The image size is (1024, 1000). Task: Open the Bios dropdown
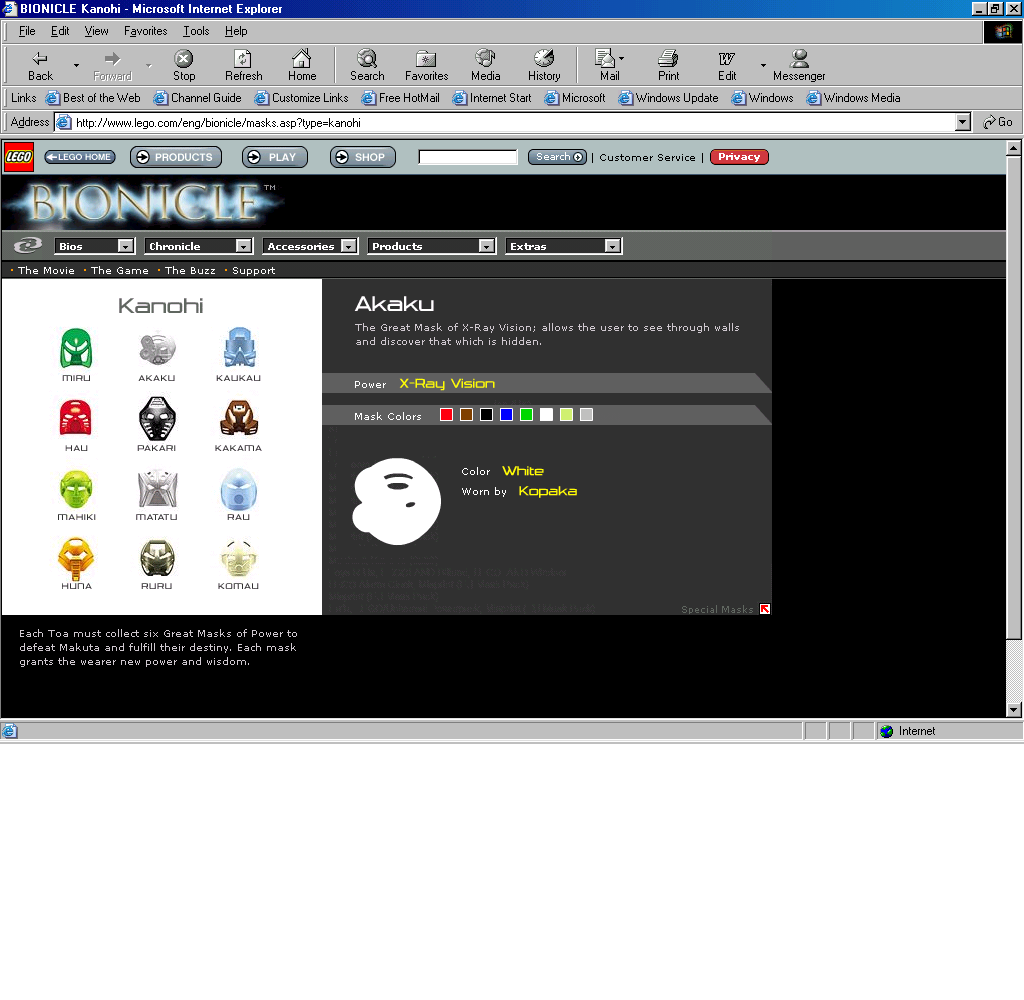click(x=95, y=246)
